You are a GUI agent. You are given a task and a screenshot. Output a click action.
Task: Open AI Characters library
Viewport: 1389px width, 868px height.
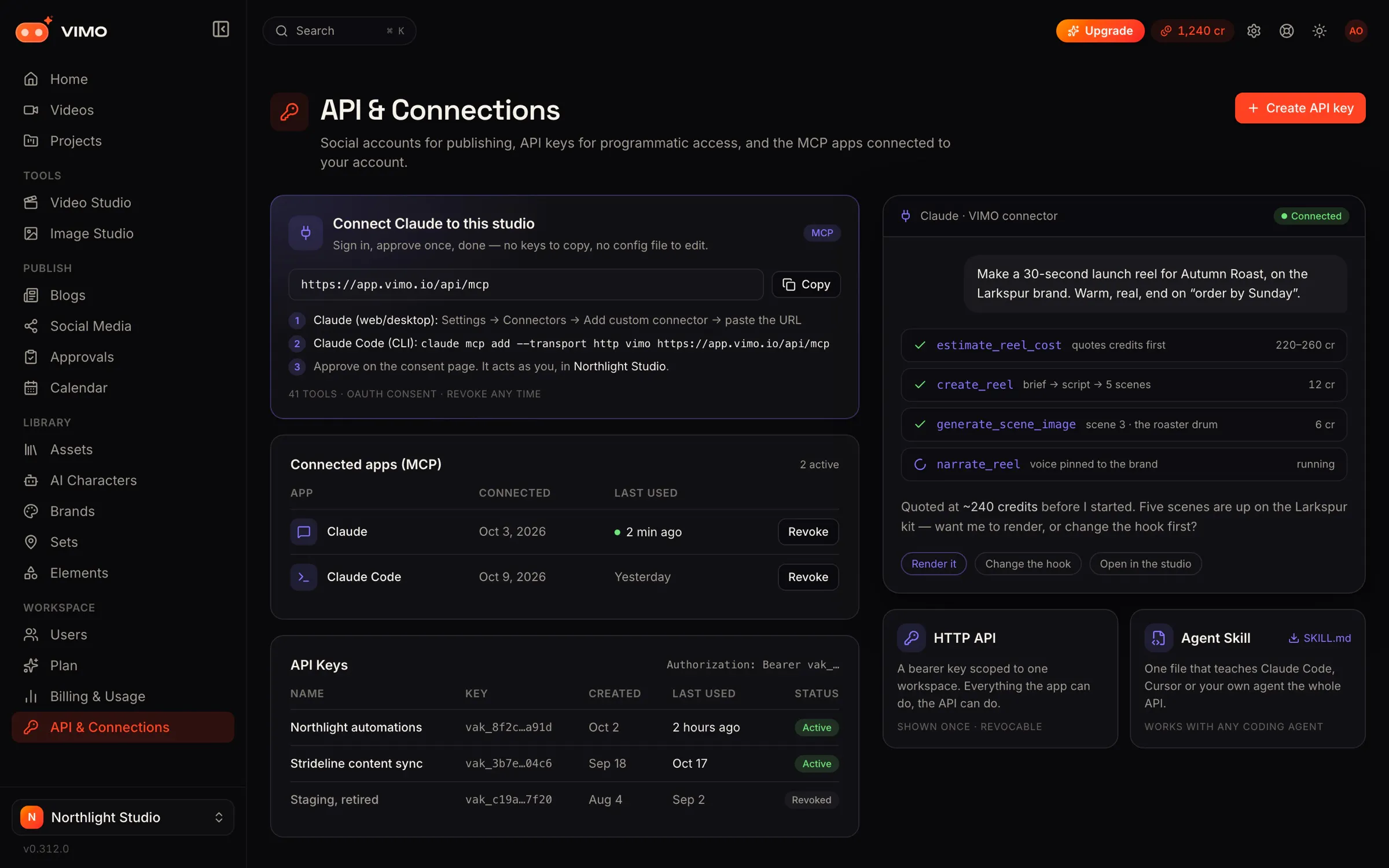[123, 480]
